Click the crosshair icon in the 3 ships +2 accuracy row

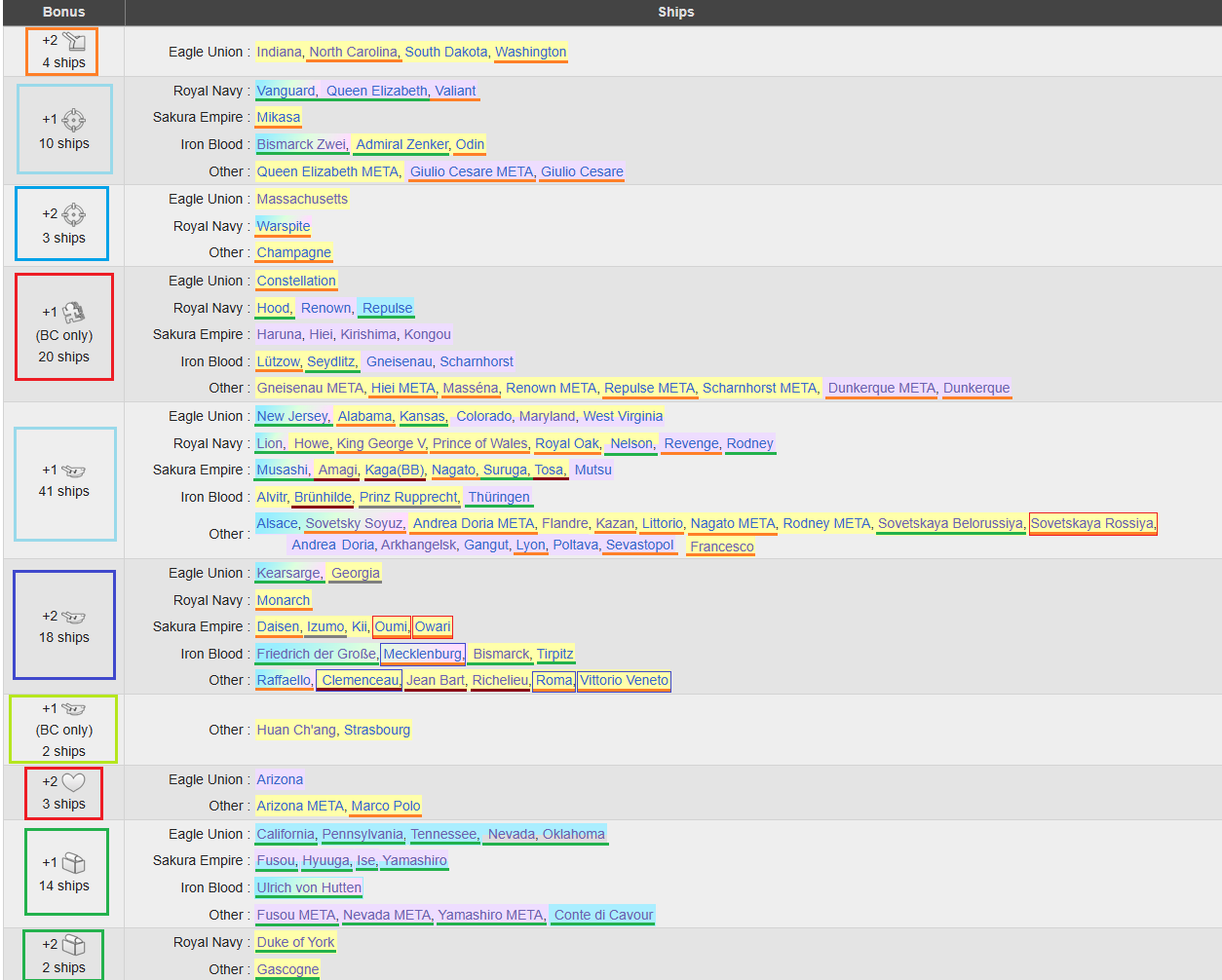(73, 214)
